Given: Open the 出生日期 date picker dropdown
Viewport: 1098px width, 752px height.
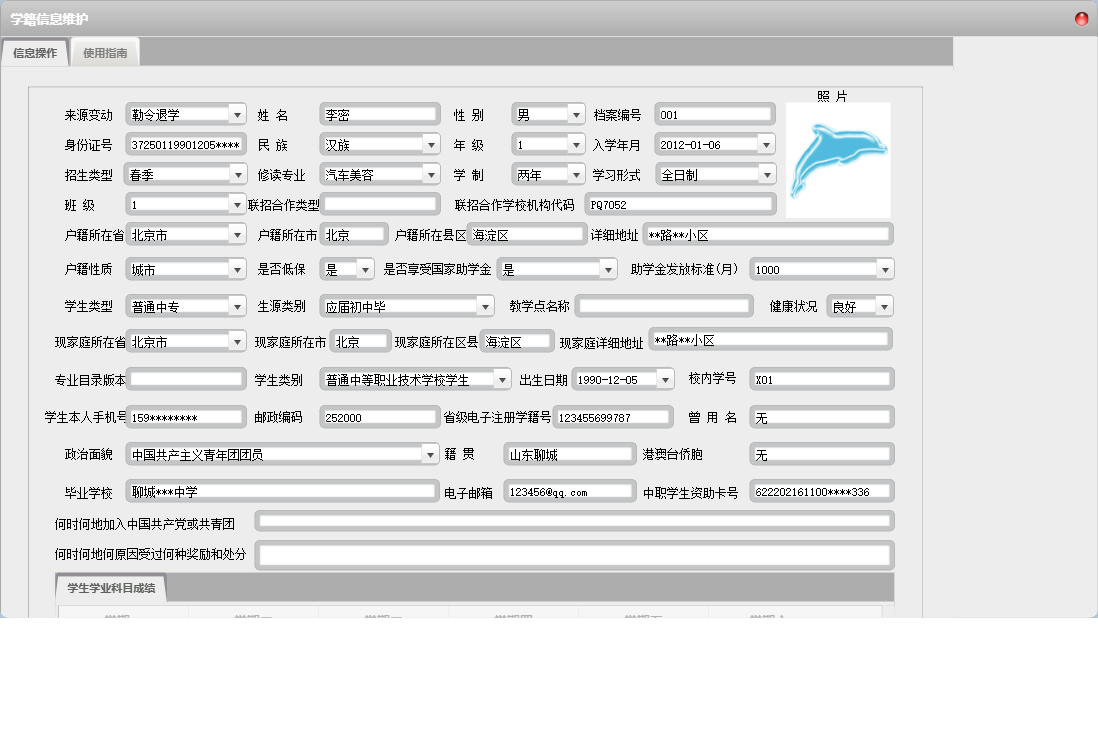Looking at the screenshot, I should [665, 380].
